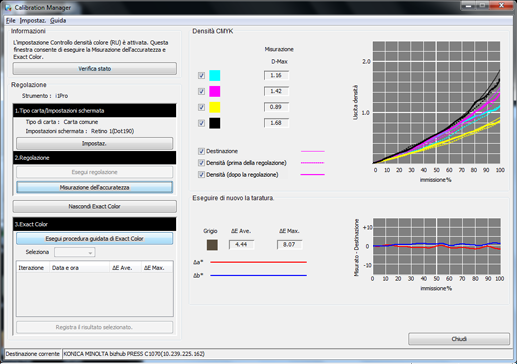Image resolution: width=517 pixels, height=364 pixels.
Task: Open the Impostaz. menu
Action: [33, 21]
